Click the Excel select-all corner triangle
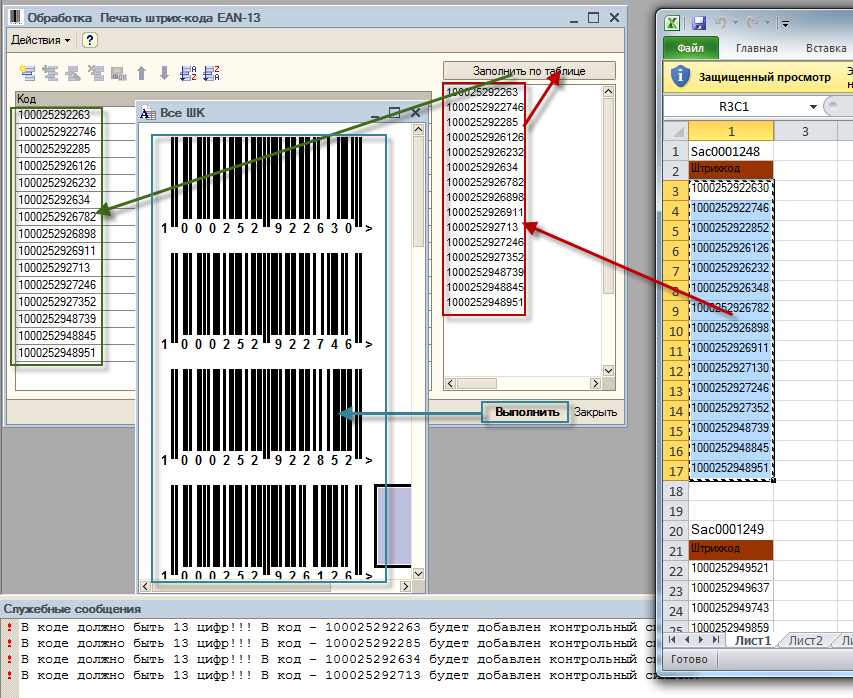 (676, 131)
